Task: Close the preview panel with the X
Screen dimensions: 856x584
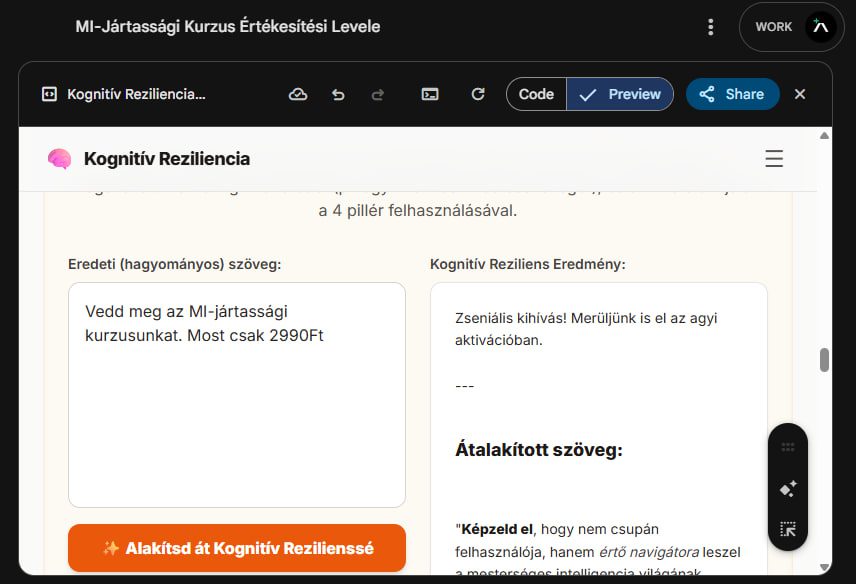Action: coord(800,94)
